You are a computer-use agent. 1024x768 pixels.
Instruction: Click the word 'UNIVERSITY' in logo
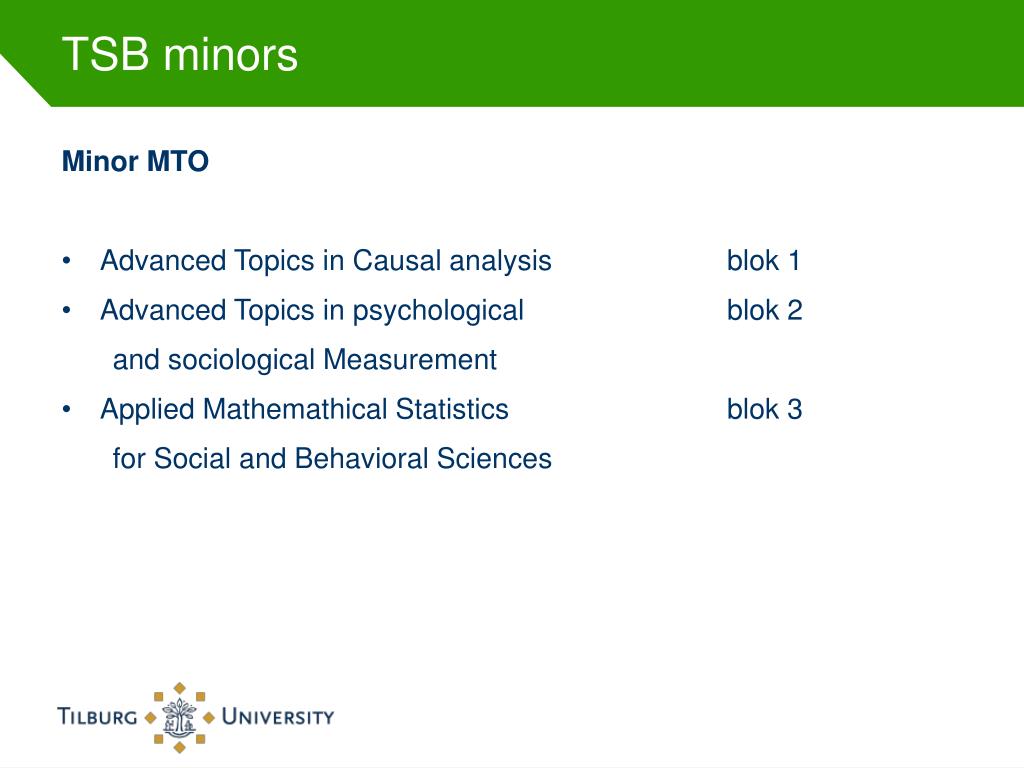[x=278, y=716]
